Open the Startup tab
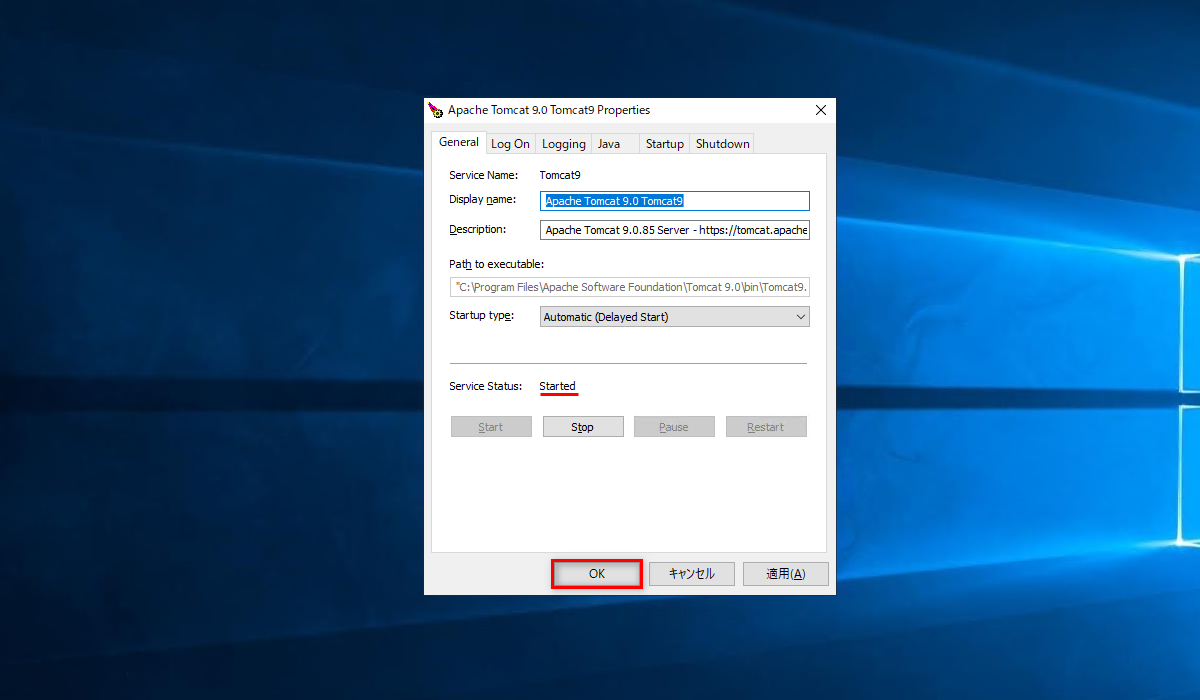 pos(665,144)
